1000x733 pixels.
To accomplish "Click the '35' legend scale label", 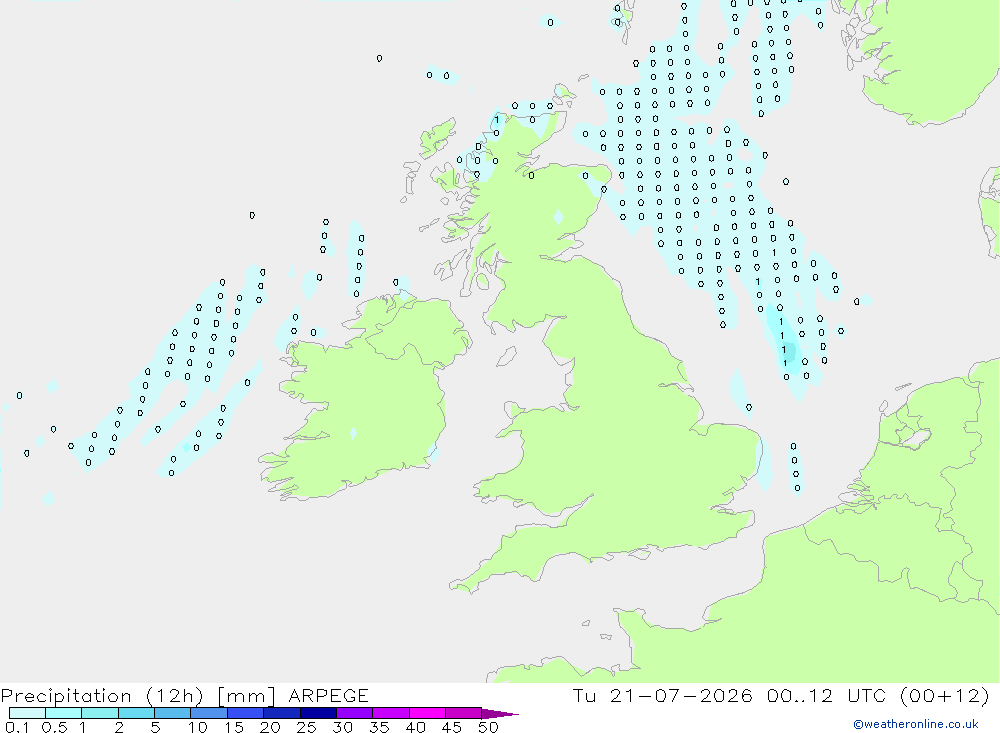I will [379, 727].
